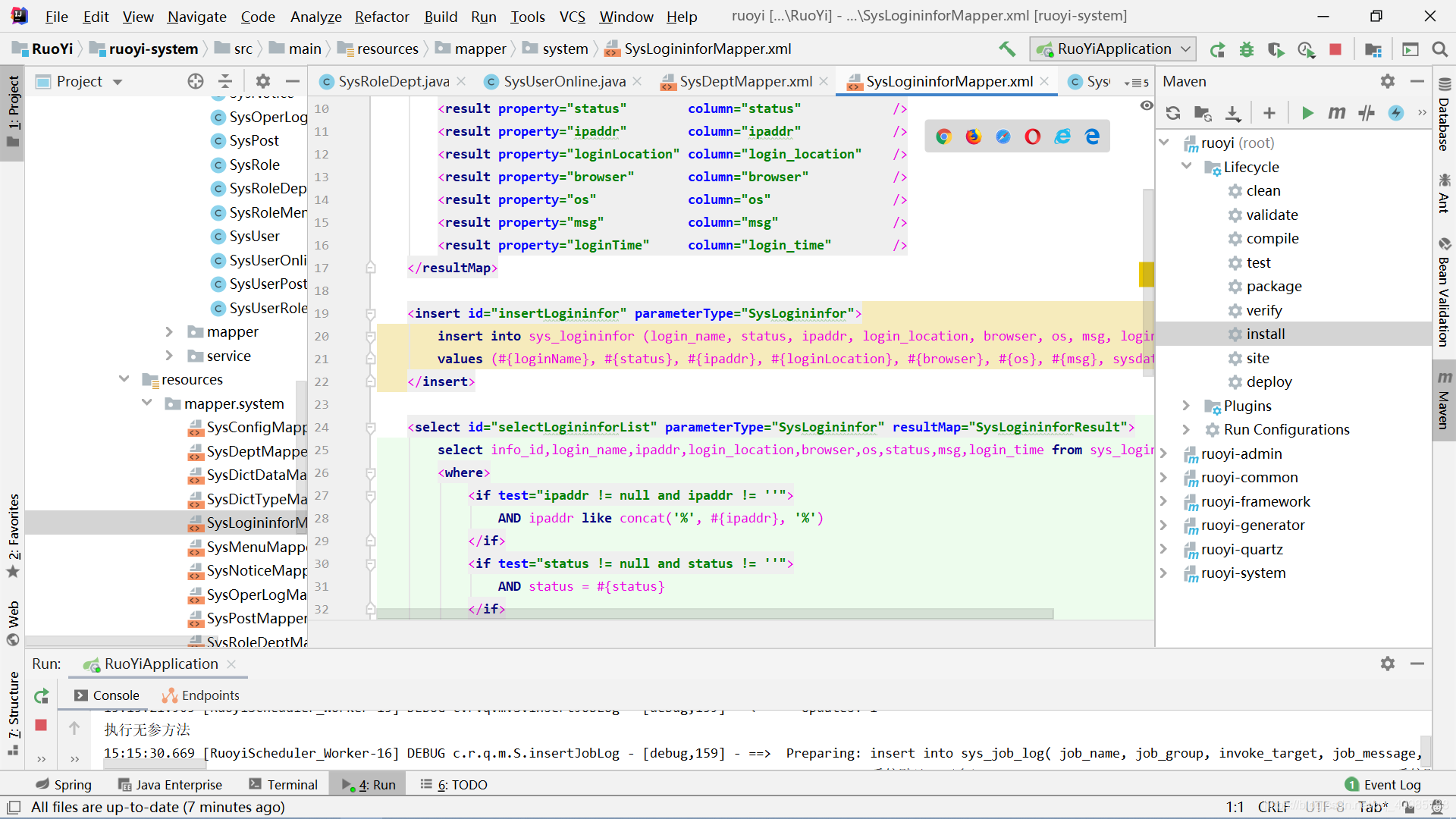Open the Event Log

(1382, 785)
